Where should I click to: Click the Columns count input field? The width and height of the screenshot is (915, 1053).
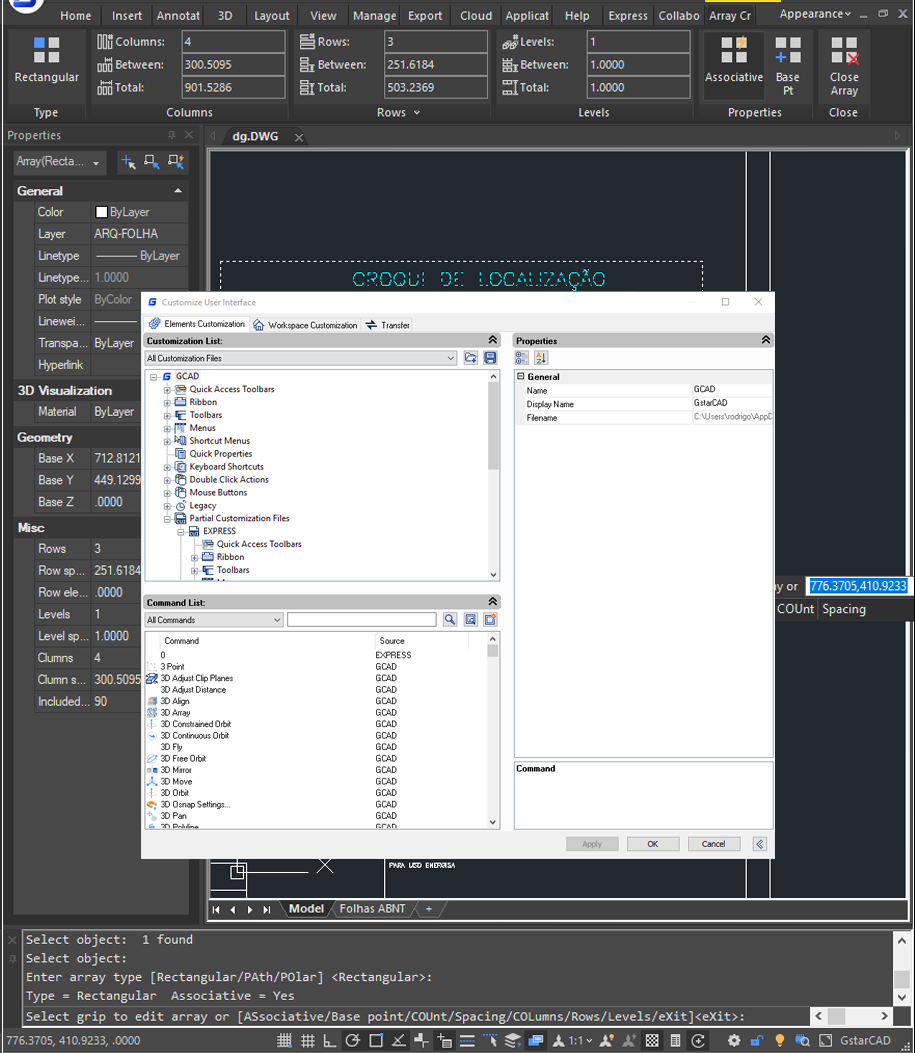tap(233, 42)
